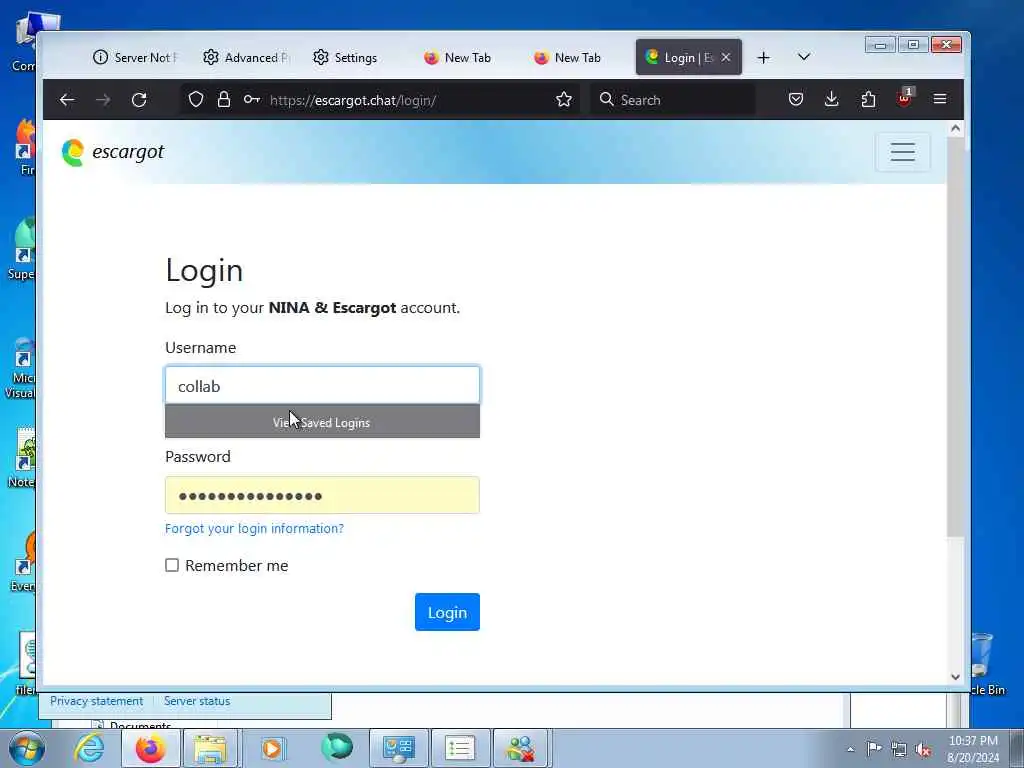Open the green globe taskbar app
This screenshot has width=1024, height=768.
[336, 748]
